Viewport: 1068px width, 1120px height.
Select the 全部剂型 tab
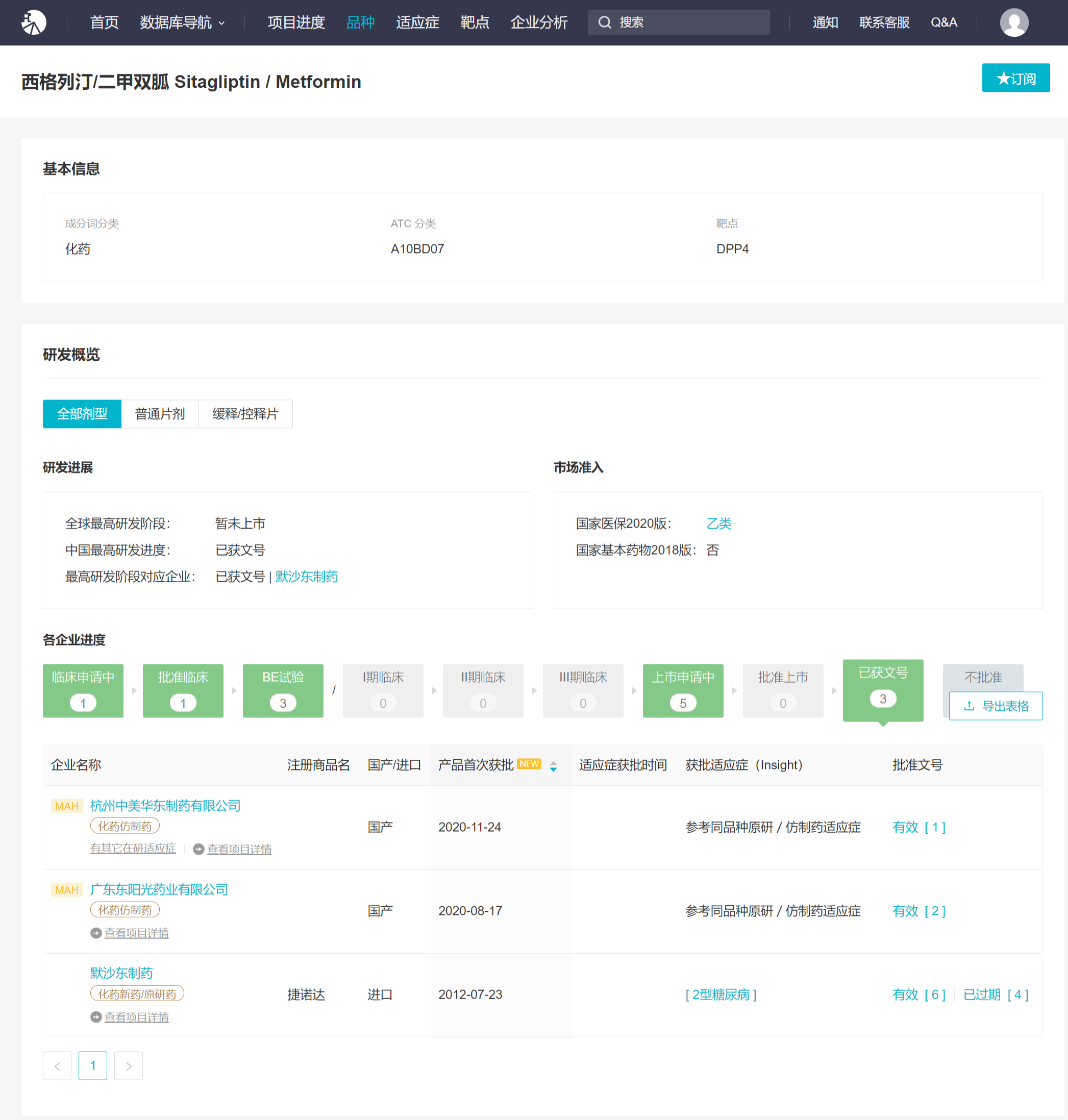[x=82, y=413]
